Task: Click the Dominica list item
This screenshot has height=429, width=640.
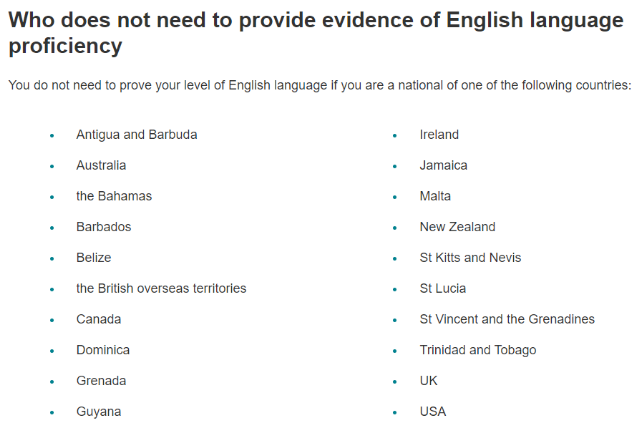Action: click(x=103, y=350)
